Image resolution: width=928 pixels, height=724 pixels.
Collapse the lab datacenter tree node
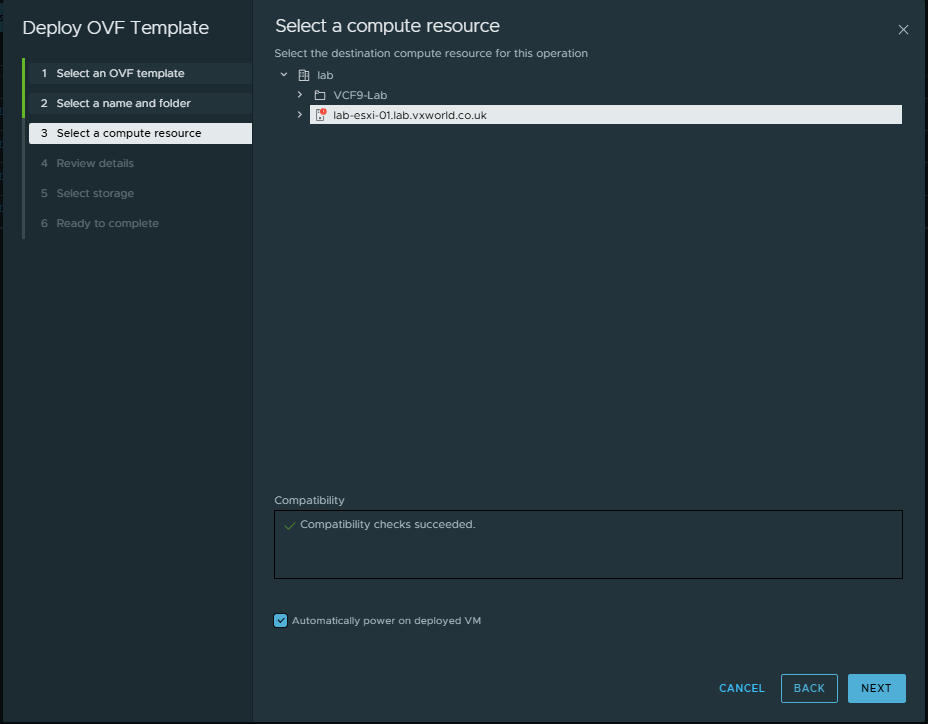[x=284, y=75]
